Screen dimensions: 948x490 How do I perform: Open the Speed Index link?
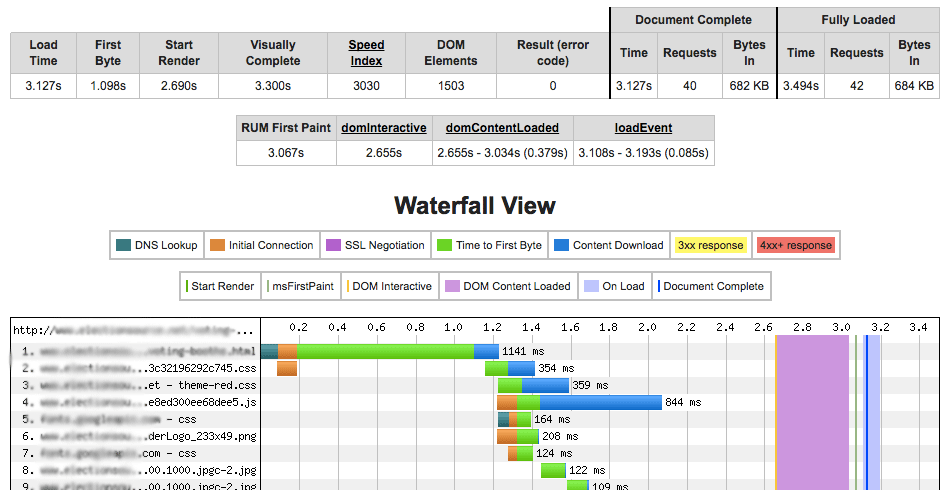pyautogui.click(x=366, y=53)
